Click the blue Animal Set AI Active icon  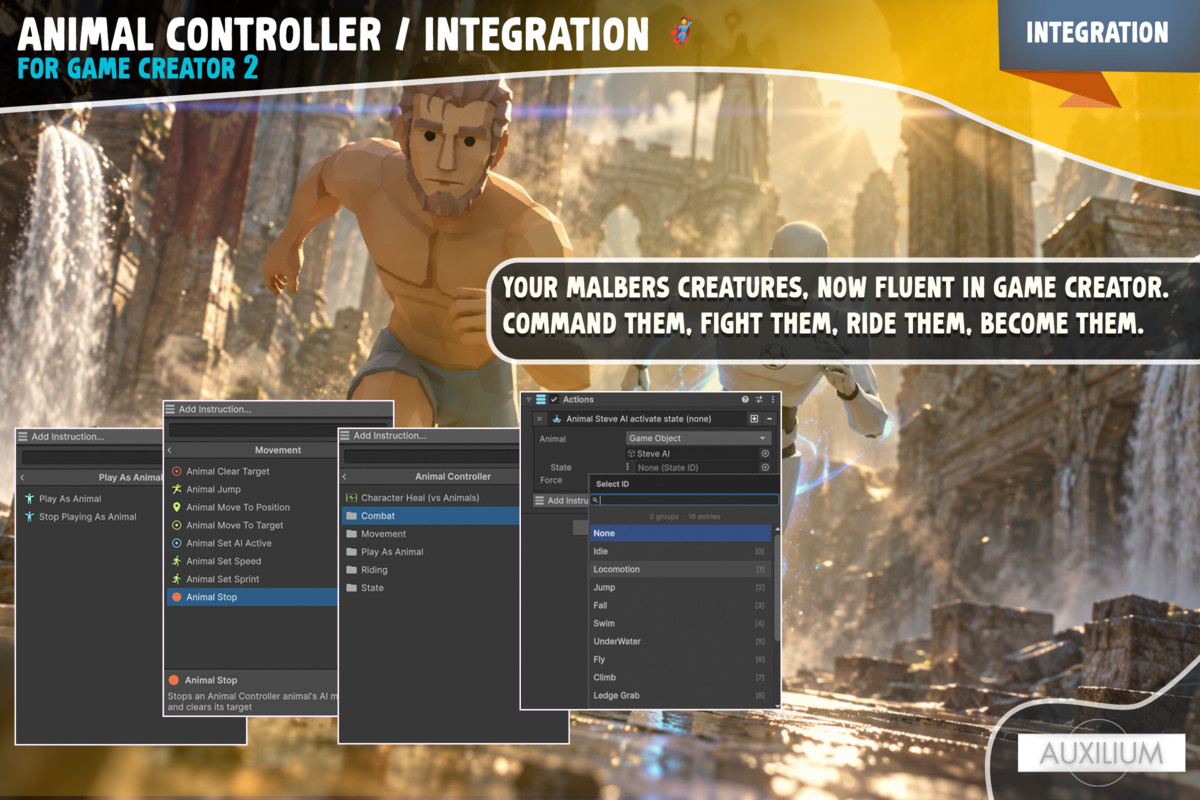point(177,543)
